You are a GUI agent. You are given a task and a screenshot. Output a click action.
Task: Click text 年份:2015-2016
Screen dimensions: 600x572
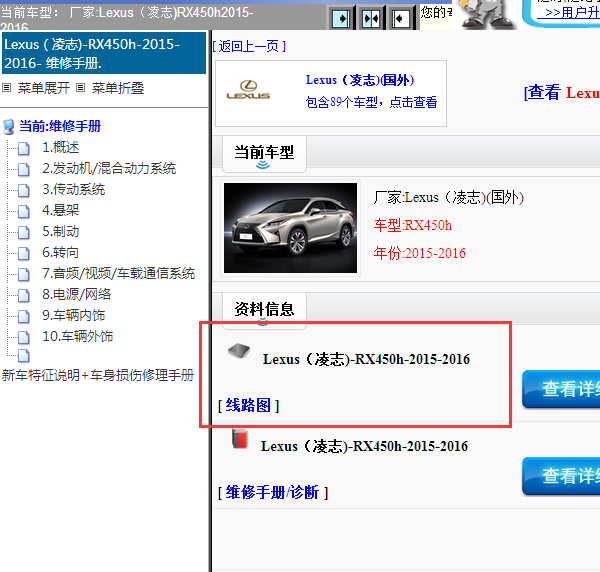pyautogui.click(x=419, y=253)
